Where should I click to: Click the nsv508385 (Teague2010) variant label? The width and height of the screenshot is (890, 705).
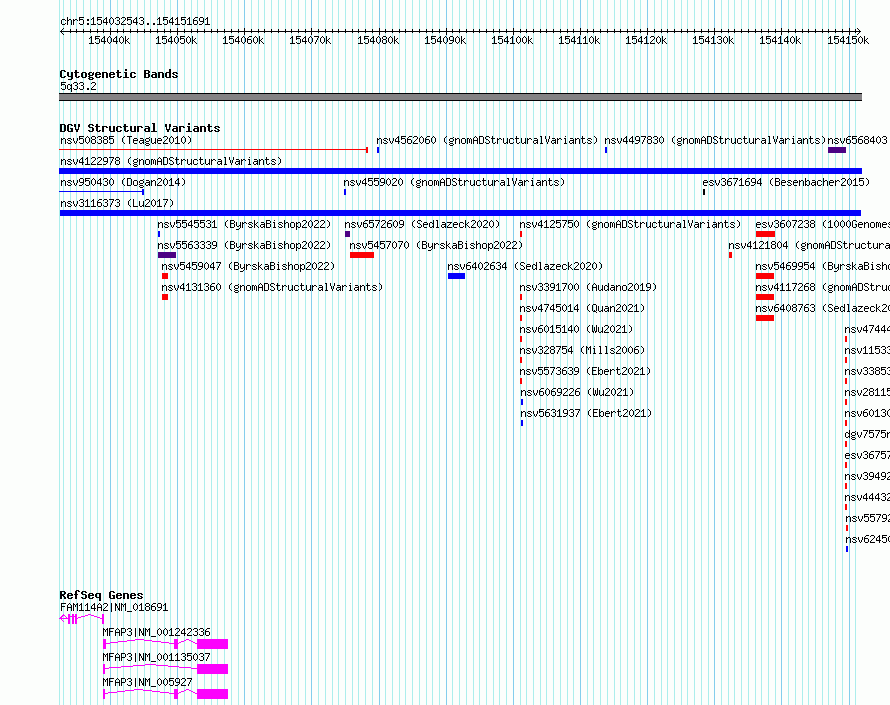(126, 140)
